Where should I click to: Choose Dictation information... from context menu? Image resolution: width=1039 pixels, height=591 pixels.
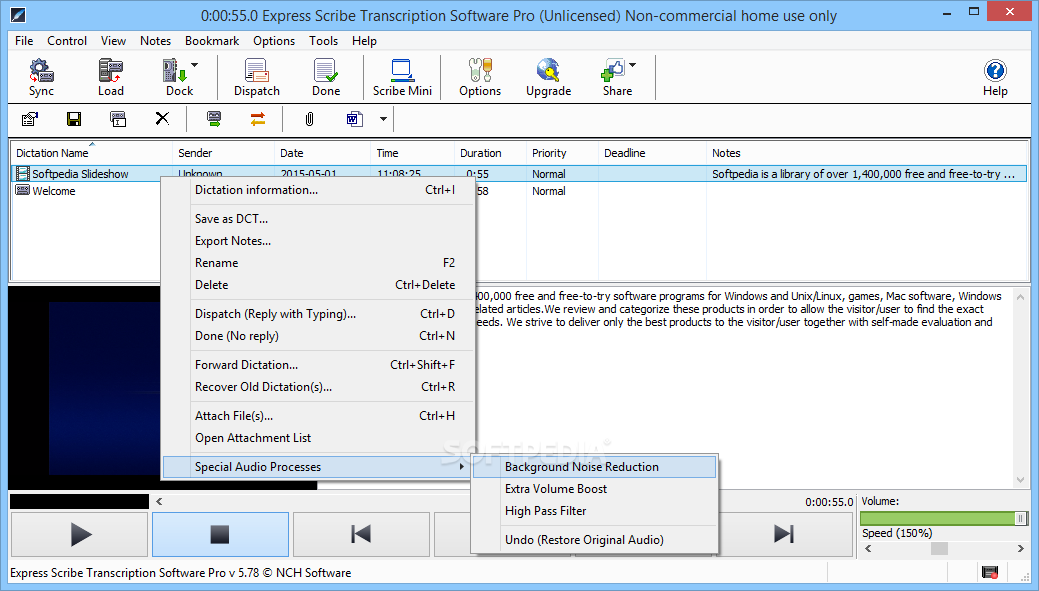[x=319, y=189]
